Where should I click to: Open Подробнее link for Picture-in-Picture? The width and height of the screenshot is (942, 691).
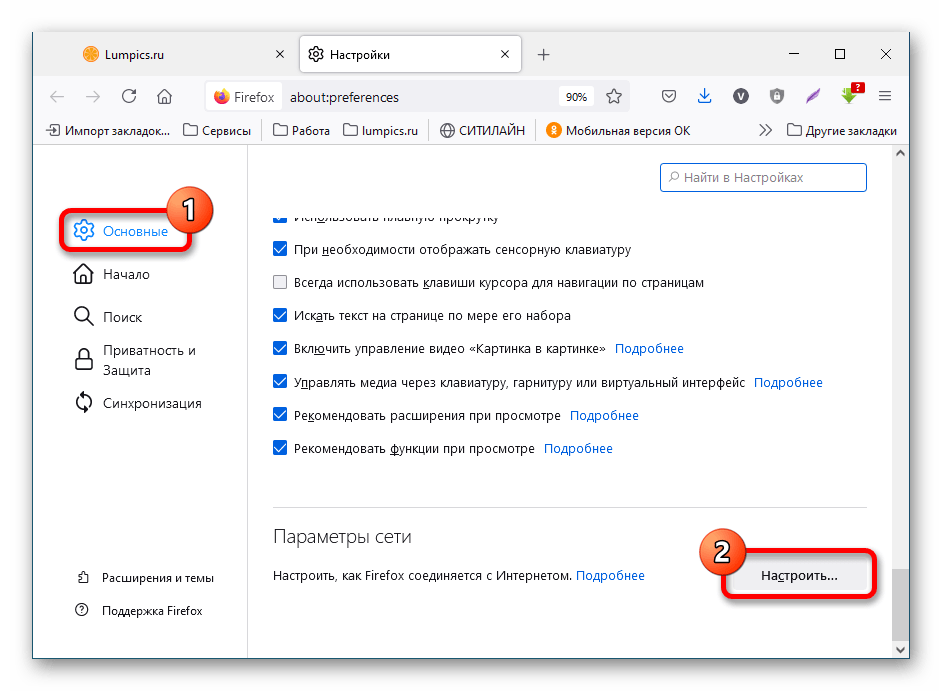pyautogui.click(x=649, y=349)
